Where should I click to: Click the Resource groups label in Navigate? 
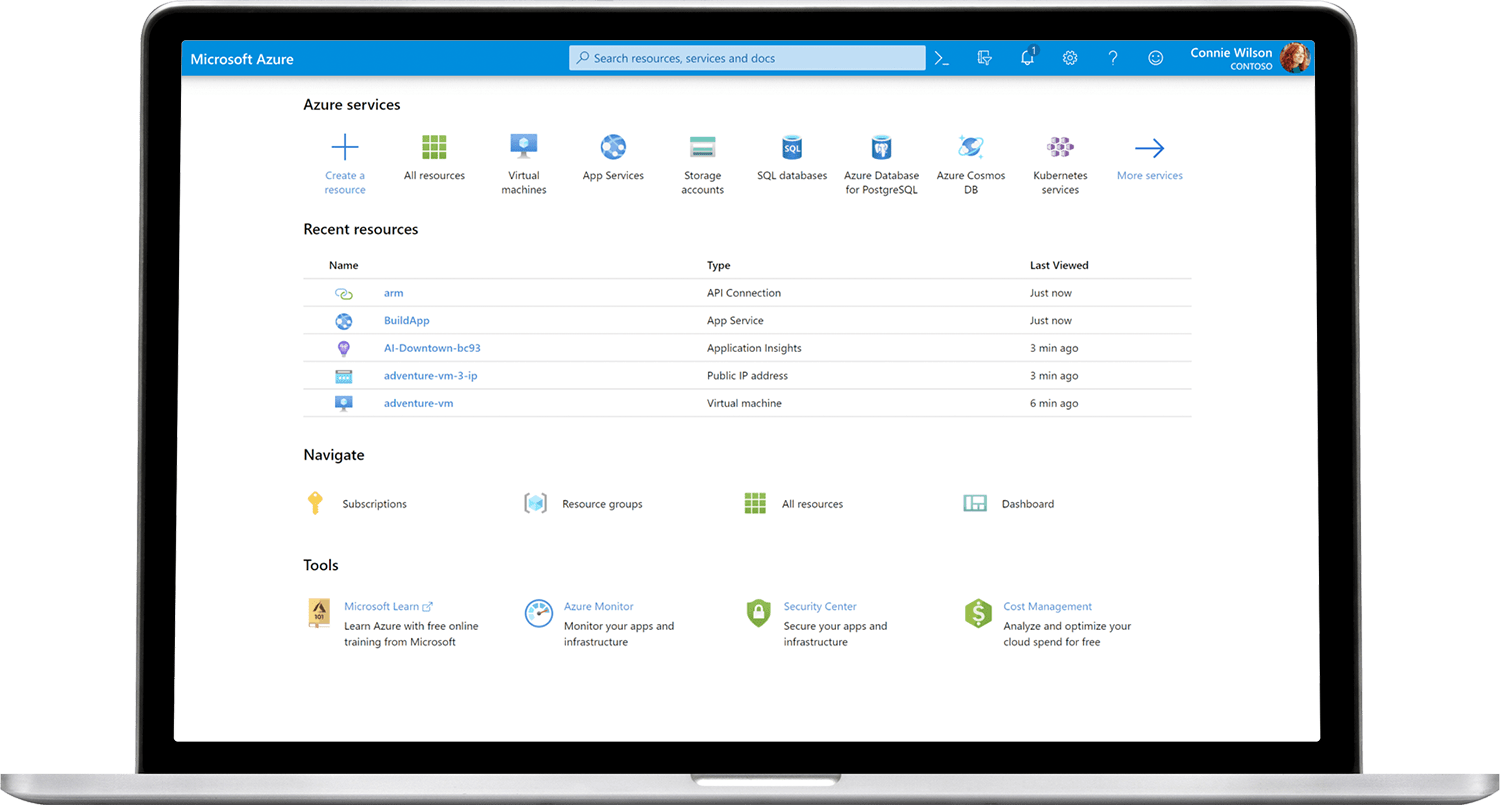pos(602,504)
